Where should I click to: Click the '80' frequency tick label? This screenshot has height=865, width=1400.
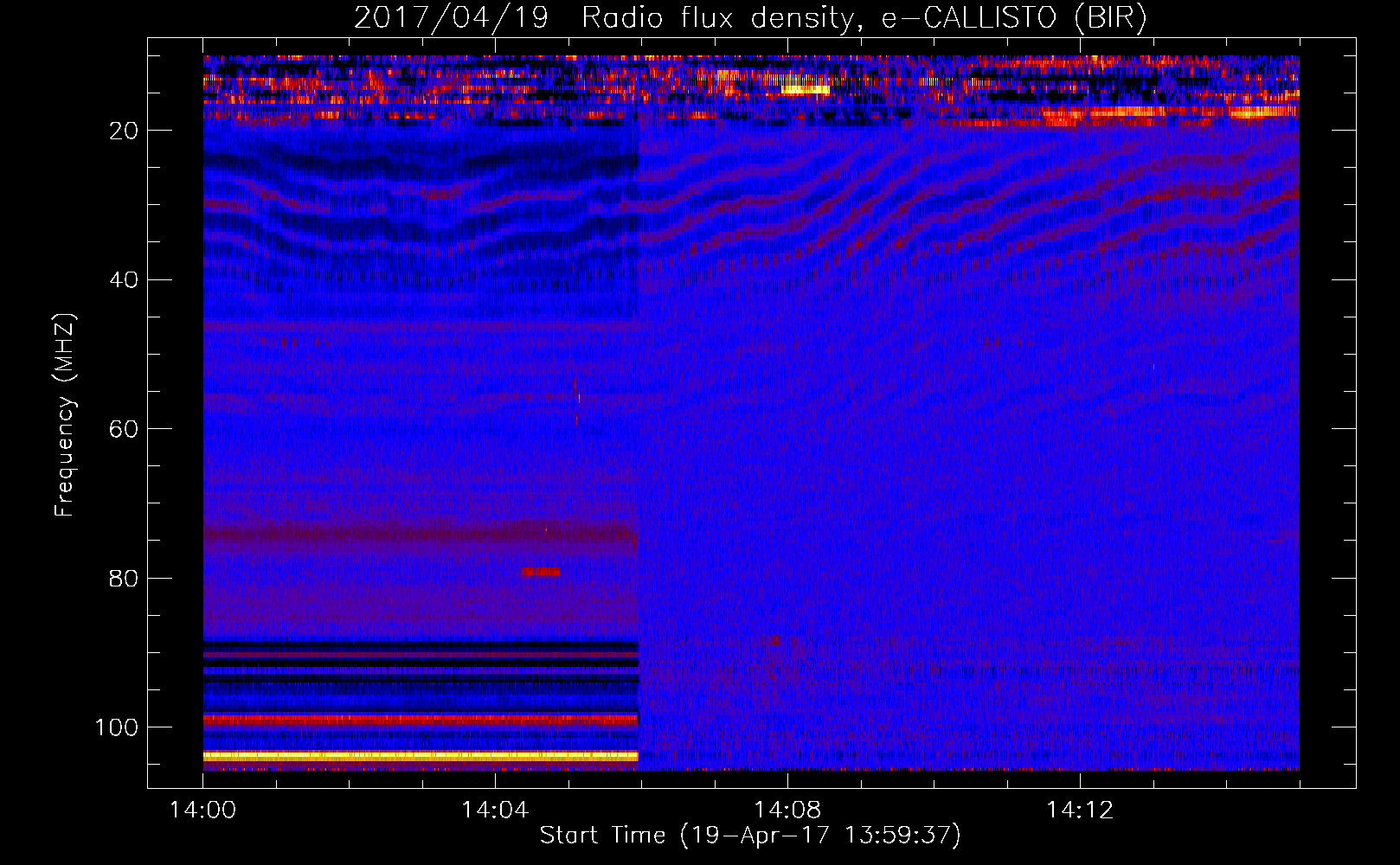[124, 579]
